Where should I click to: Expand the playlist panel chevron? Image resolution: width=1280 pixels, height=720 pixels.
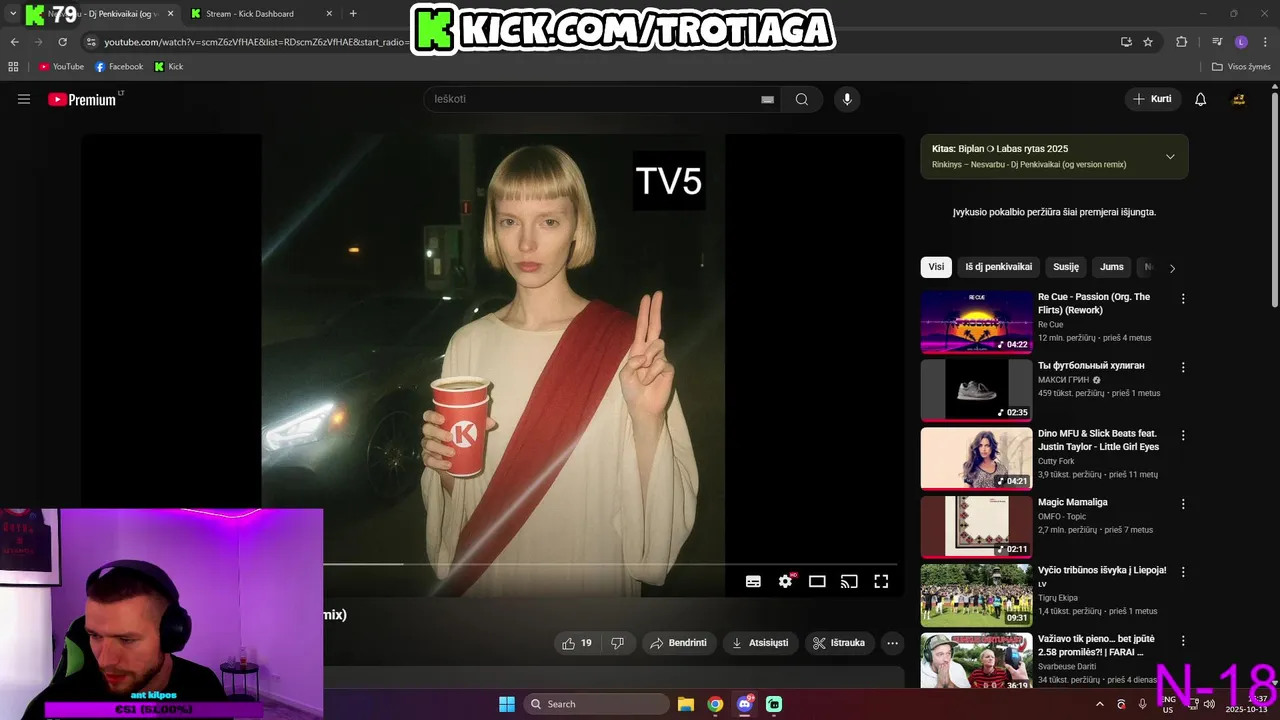click(x=1170, y=156)
